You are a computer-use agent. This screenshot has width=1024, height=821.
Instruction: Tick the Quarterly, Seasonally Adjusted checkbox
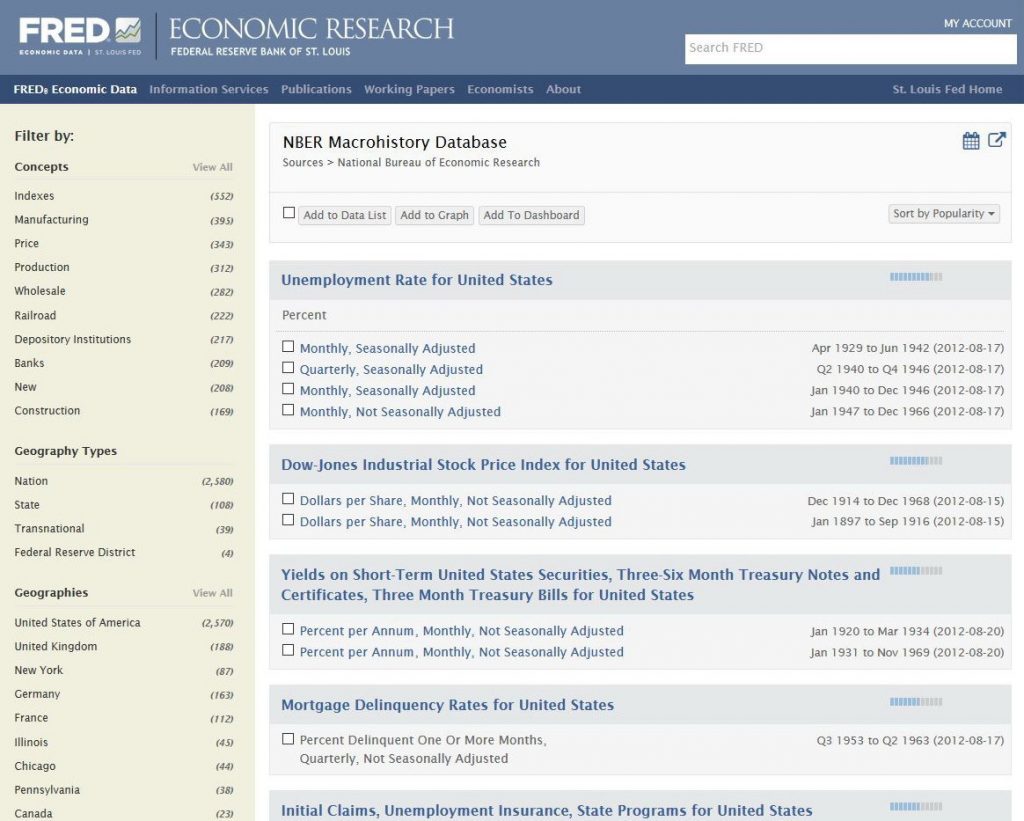[288, 368]
